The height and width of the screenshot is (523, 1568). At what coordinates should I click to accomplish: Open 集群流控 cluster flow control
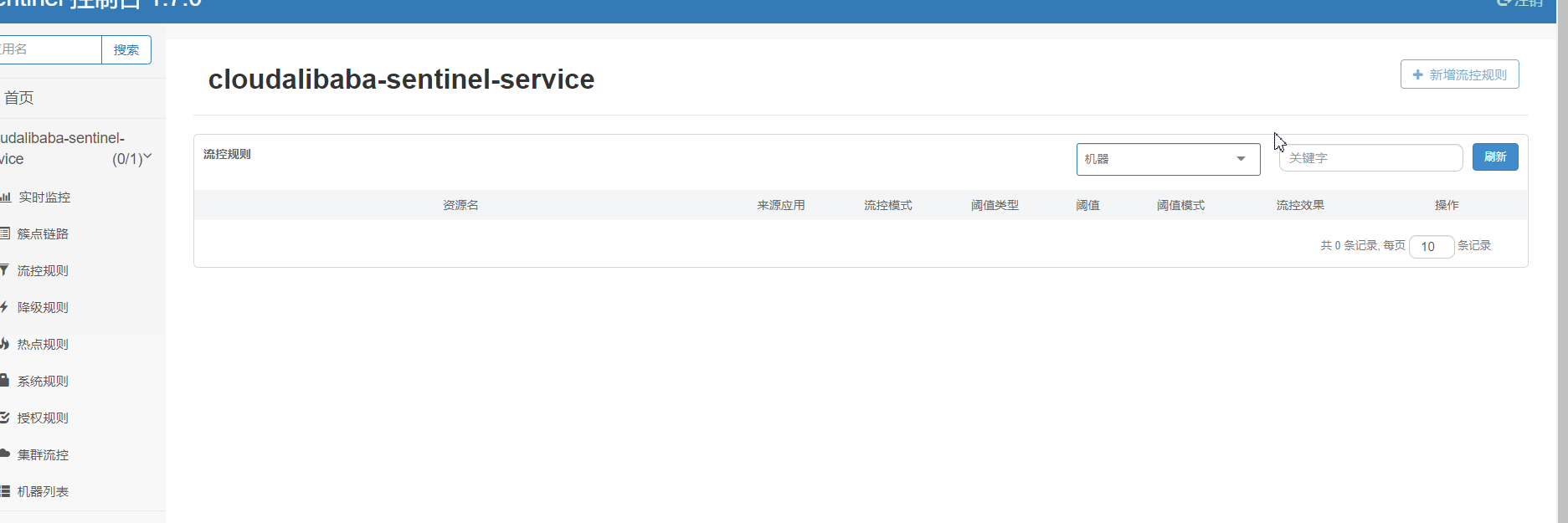[43, 455]
